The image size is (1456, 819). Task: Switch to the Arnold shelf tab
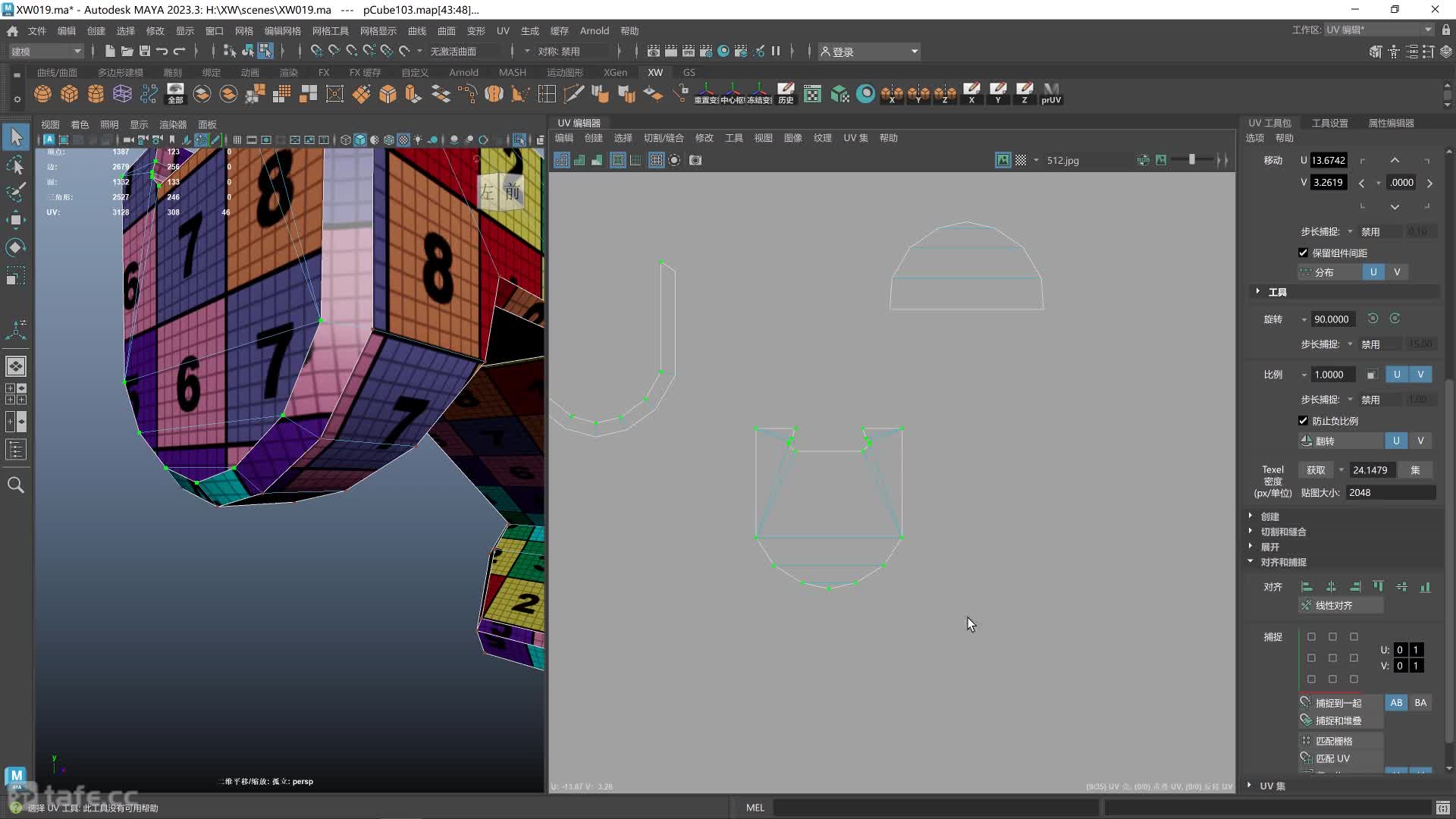pyautogui.click(x=463, y=72)
